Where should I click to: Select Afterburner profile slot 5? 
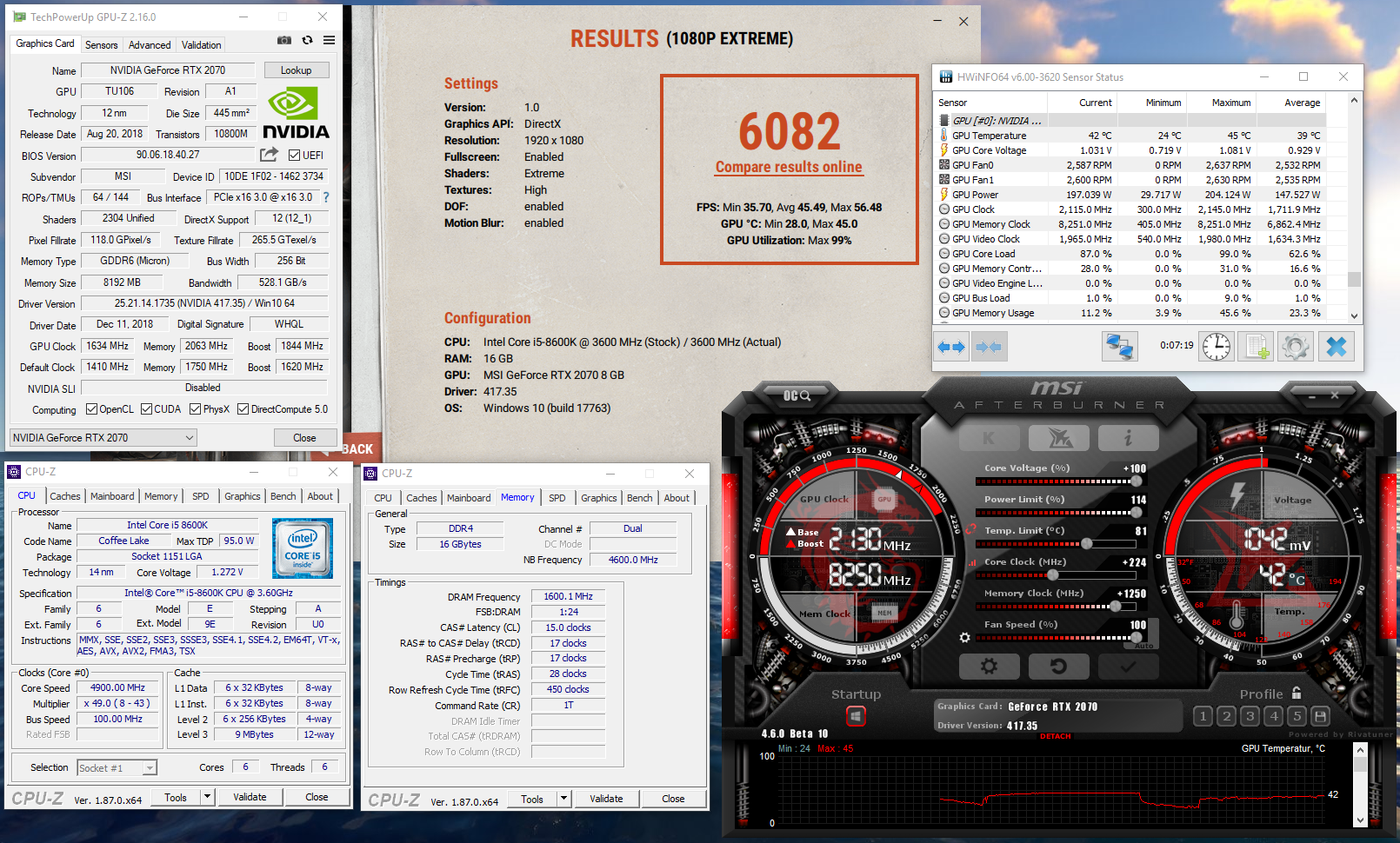[x=1297, y=716]
